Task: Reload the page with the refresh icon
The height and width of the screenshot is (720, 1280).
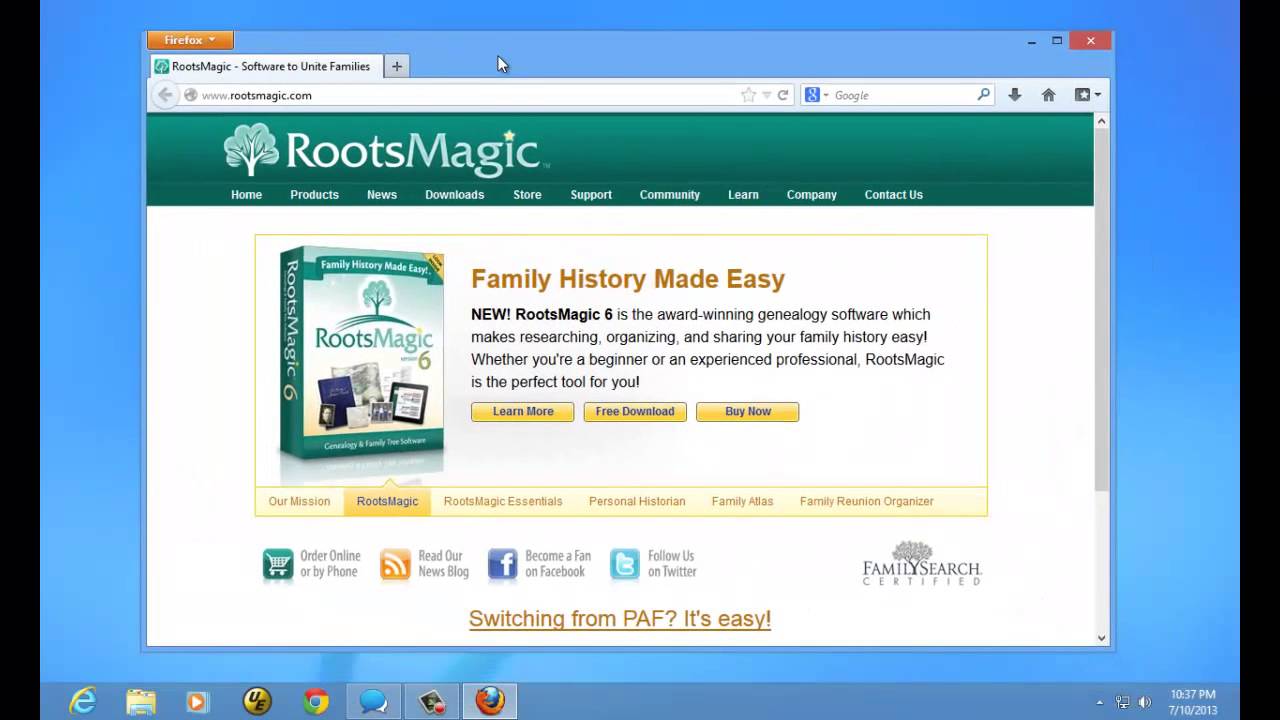Action: pyautogui.click(x=783, y=95)
